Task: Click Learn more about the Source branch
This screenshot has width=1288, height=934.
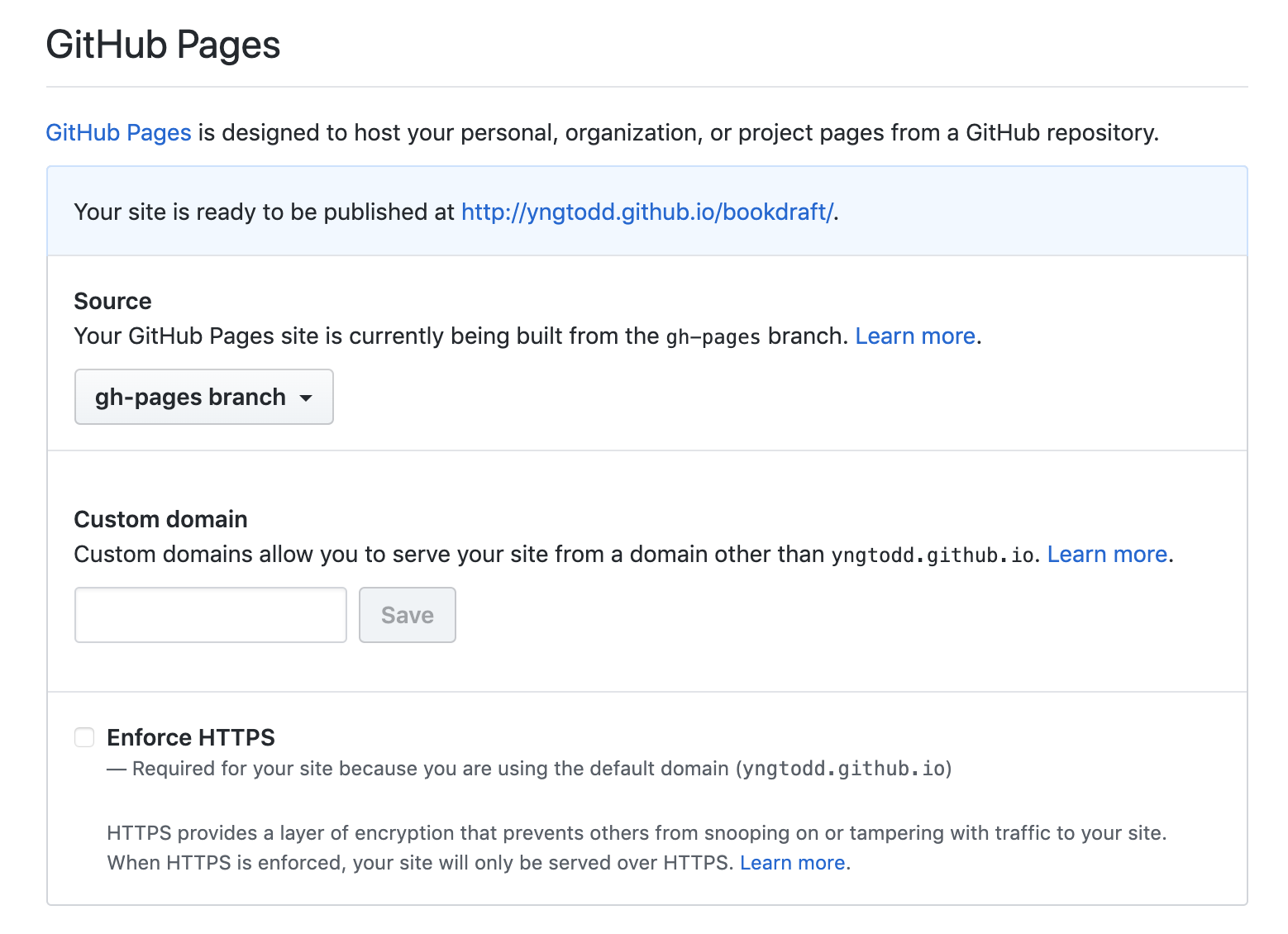Action: click(x=914, y=336)
